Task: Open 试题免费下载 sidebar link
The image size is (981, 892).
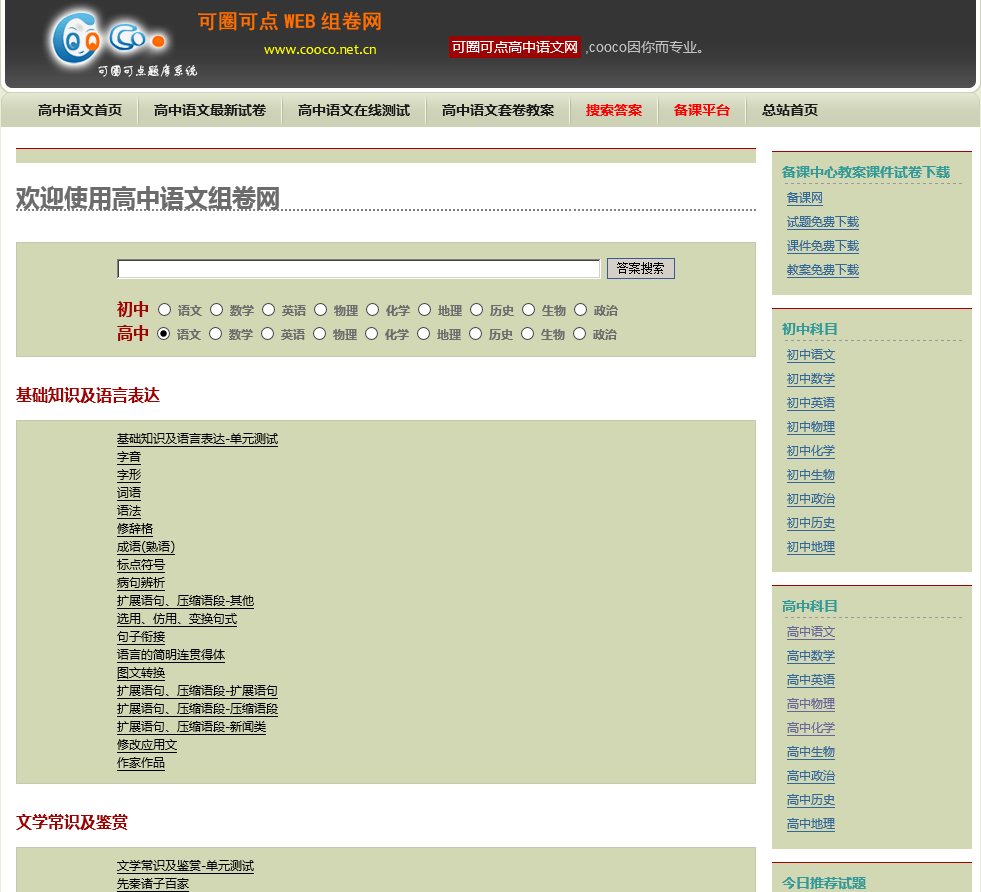Action: click(x=823, y=222)
